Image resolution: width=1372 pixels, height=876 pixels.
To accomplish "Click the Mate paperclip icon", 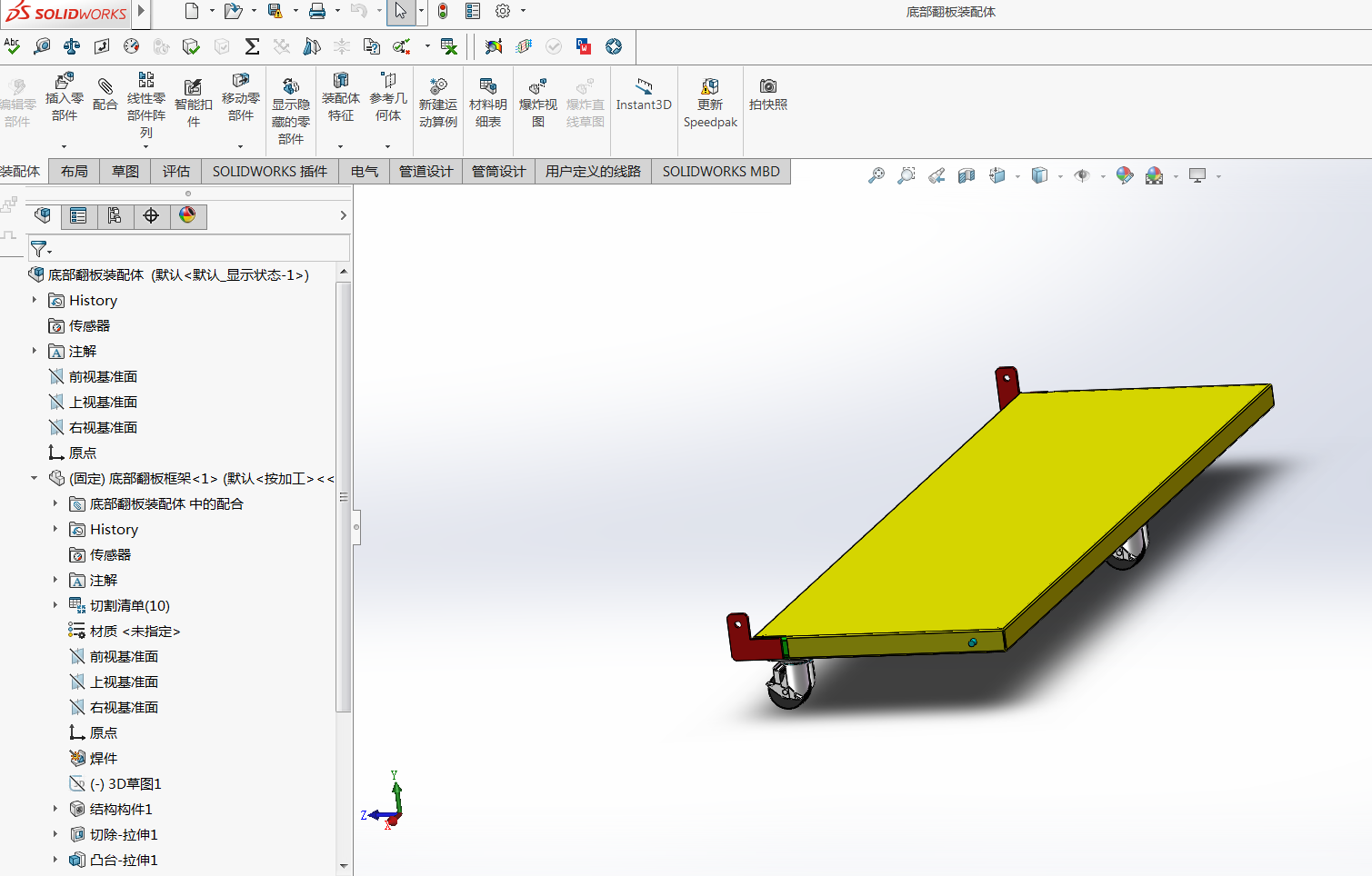I will pos(105,87).
